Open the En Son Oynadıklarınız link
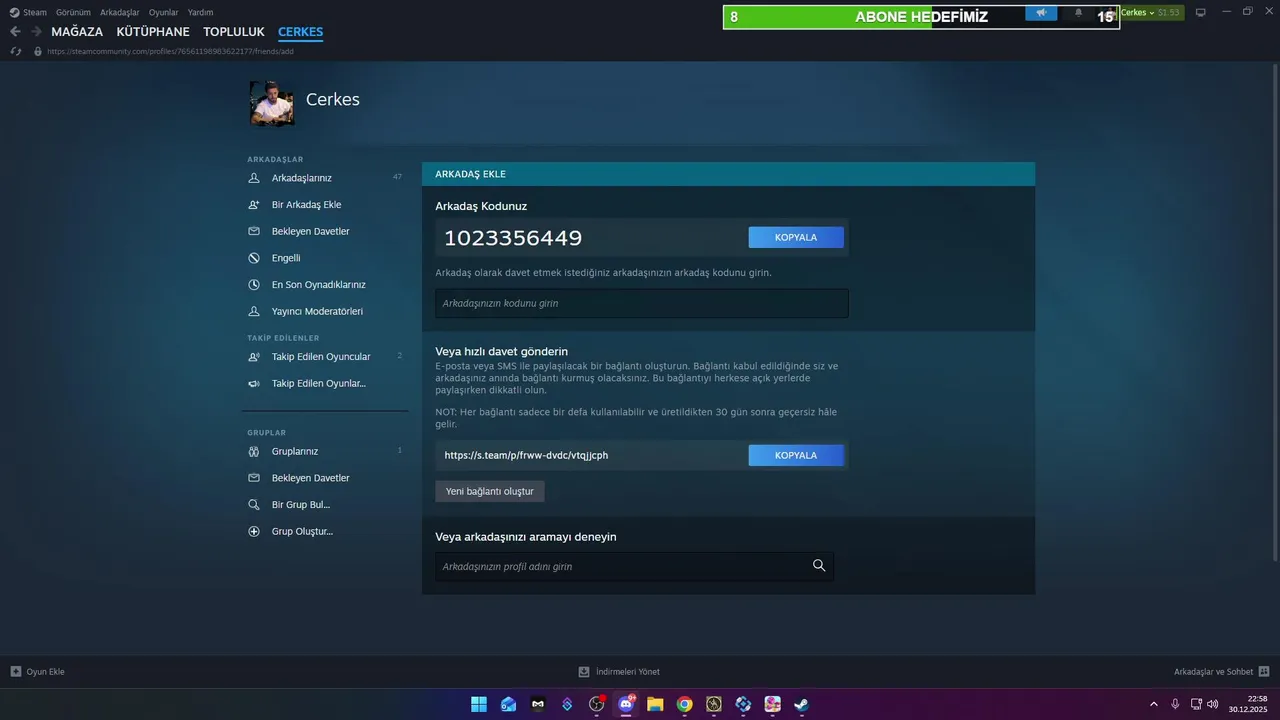 tap(319, 285)
